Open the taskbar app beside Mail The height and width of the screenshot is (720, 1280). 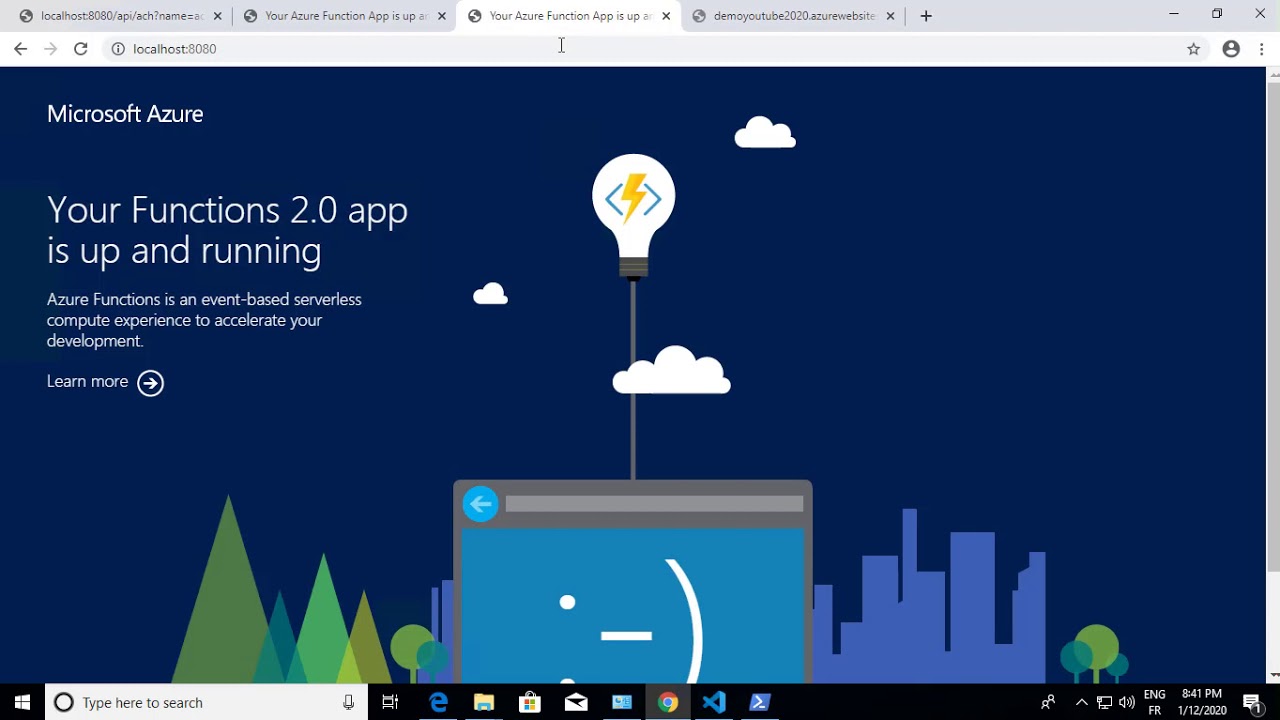622,702
